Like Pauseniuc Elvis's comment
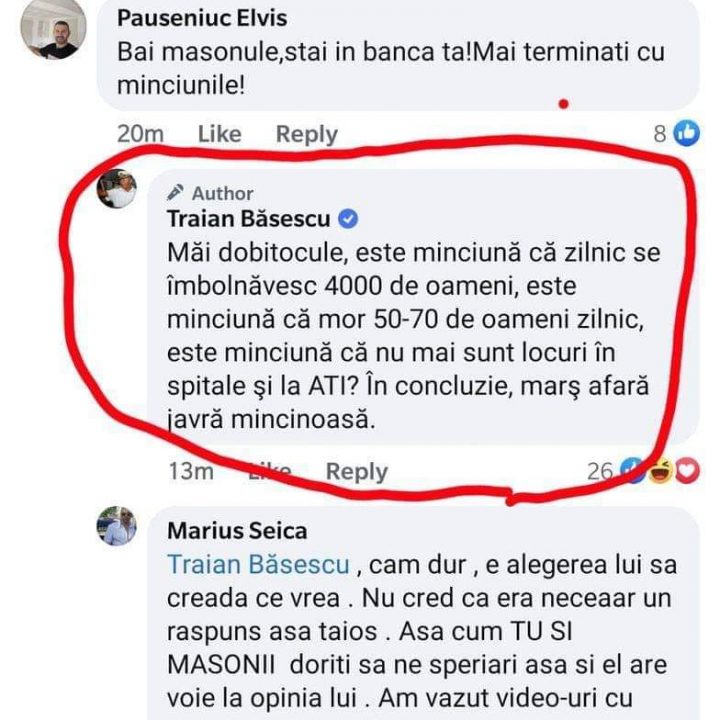Image resolution: width=720 pixels, height=720 pixels. point(219,133)
